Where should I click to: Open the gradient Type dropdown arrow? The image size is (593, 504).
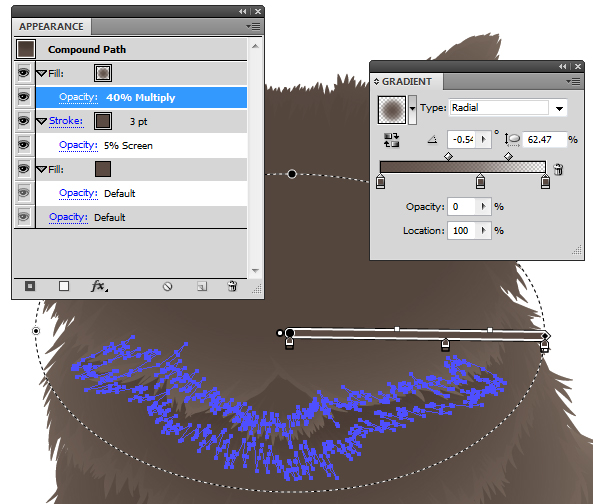coord(559,109)
